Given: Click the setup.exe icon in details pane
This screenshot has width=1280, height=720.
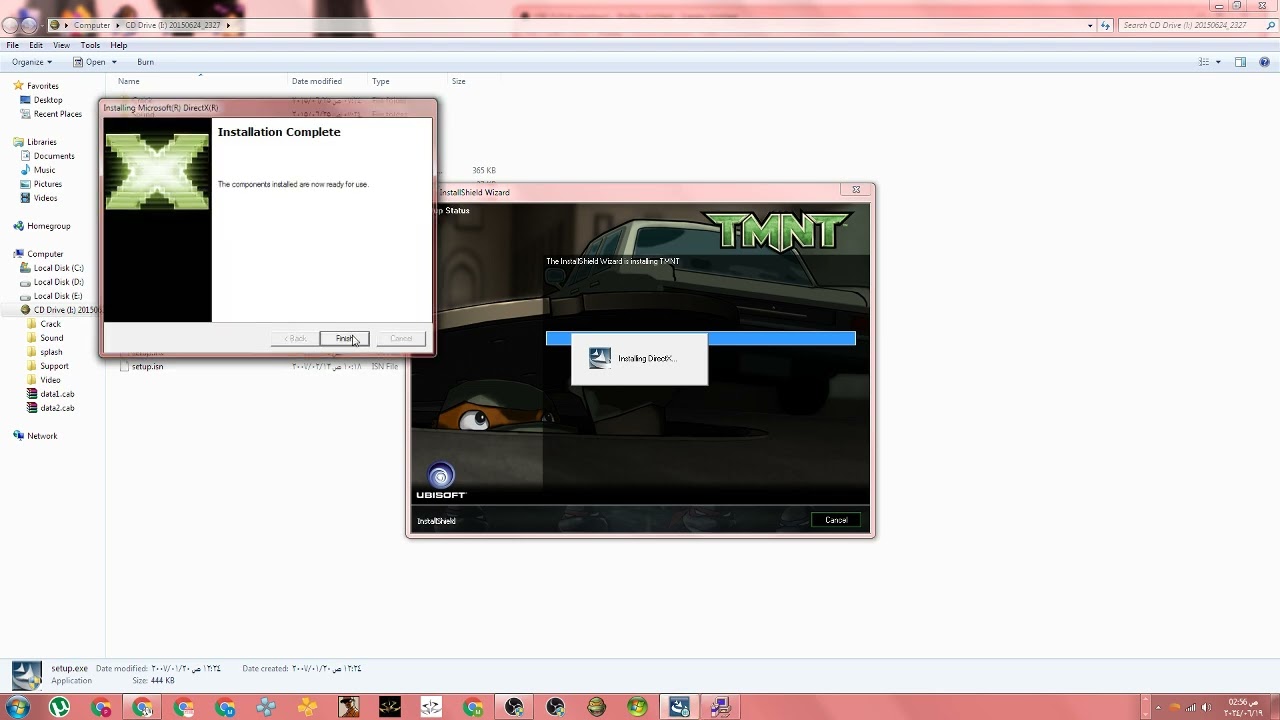Looking at the screenshot, I should point(26,675).
